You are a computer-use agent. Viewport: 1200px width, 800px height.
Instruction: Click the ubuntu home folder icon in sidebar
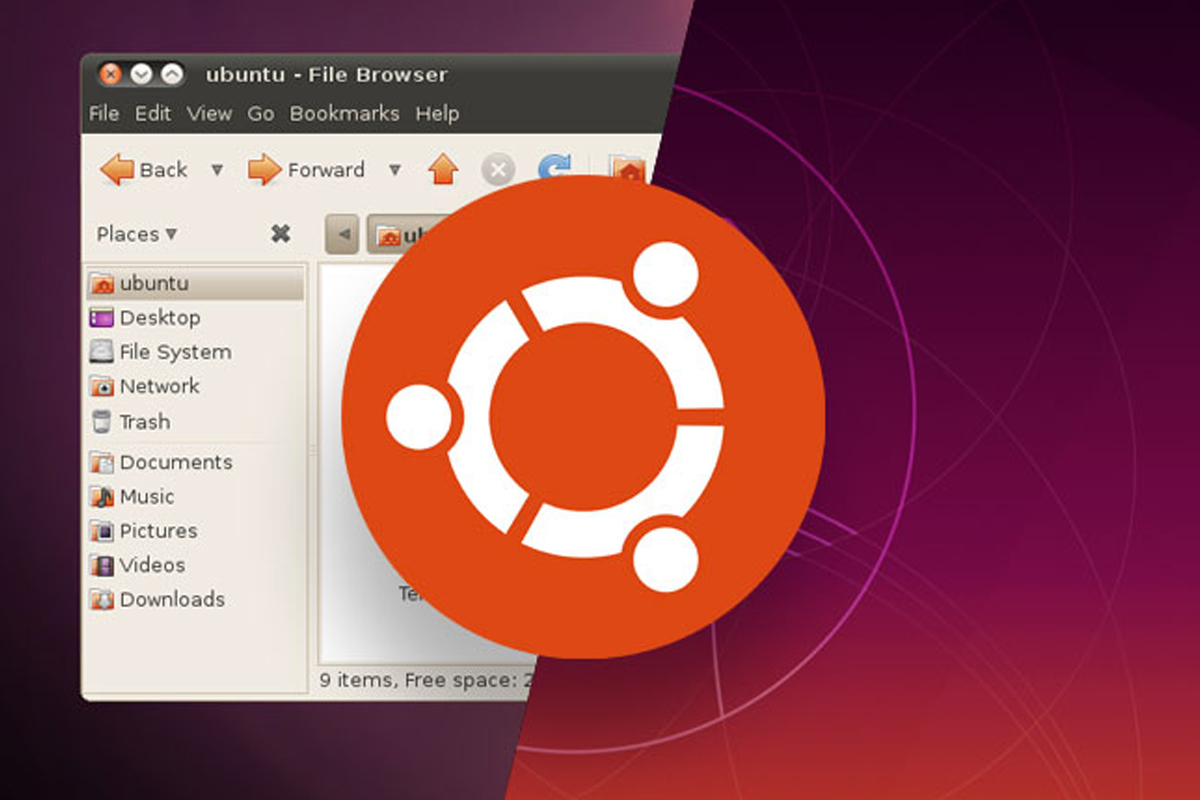click(101, 283)
